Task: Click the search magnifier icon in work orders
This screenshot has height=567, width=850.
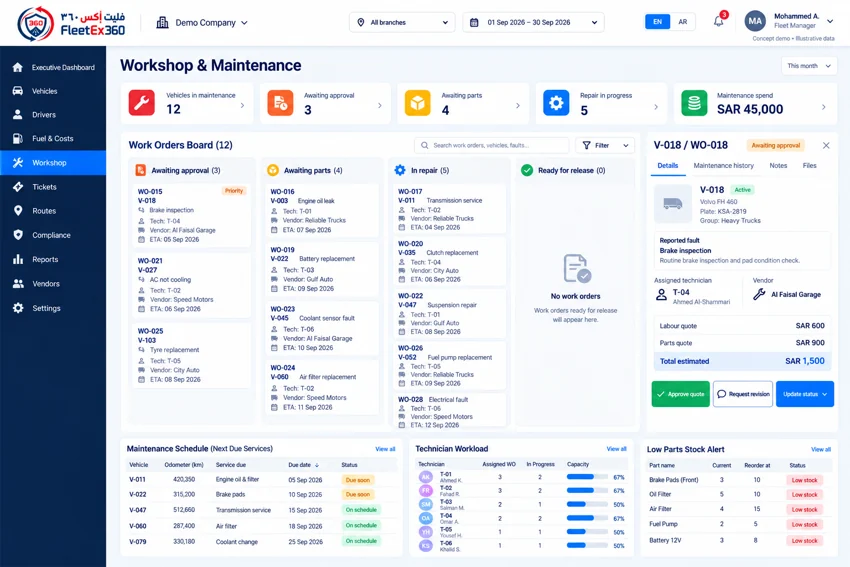Action: 424,145
